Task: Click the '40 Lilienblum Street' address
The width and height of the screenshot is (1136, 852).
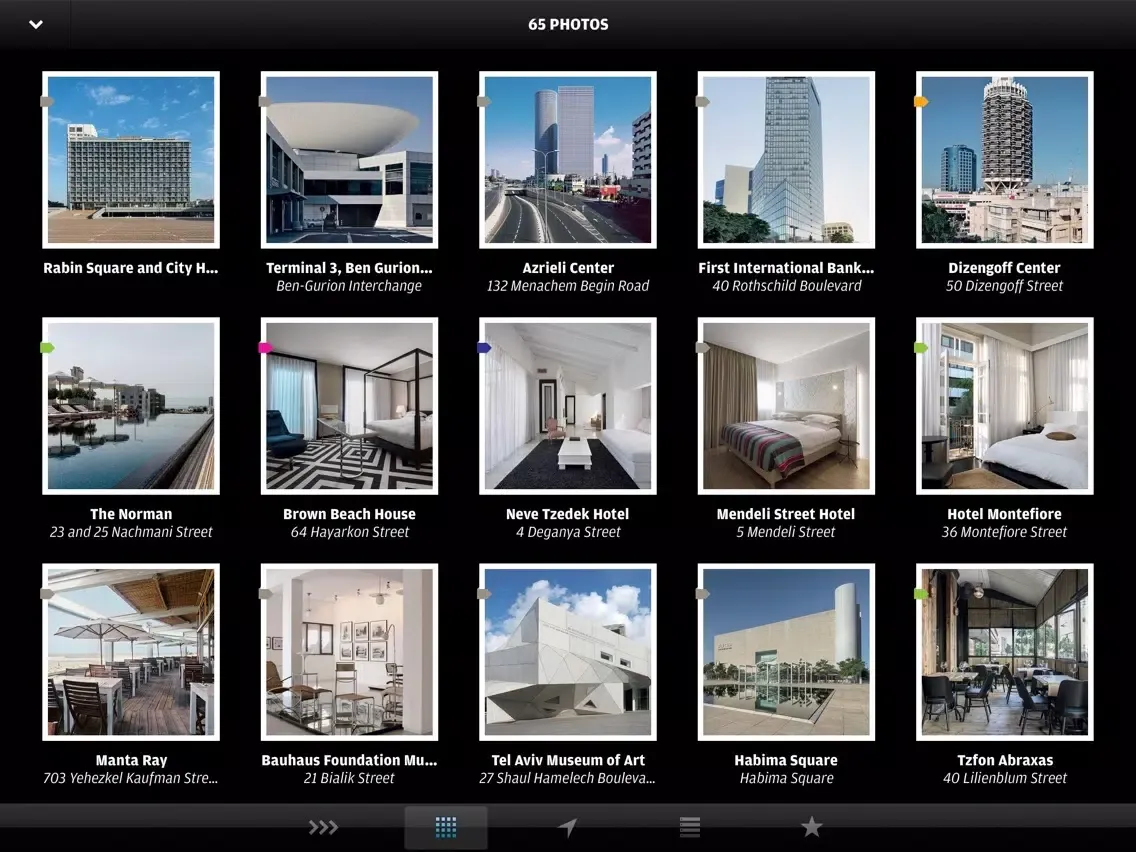Action: [1004, 779]
